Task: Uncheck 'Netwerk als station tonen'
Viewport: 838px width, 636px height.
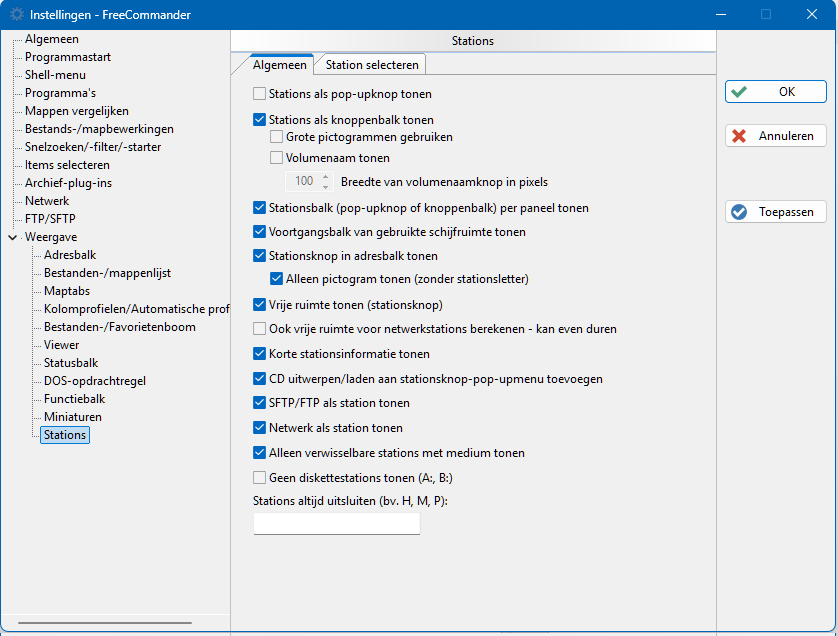Action: click(x=260, y=428)
